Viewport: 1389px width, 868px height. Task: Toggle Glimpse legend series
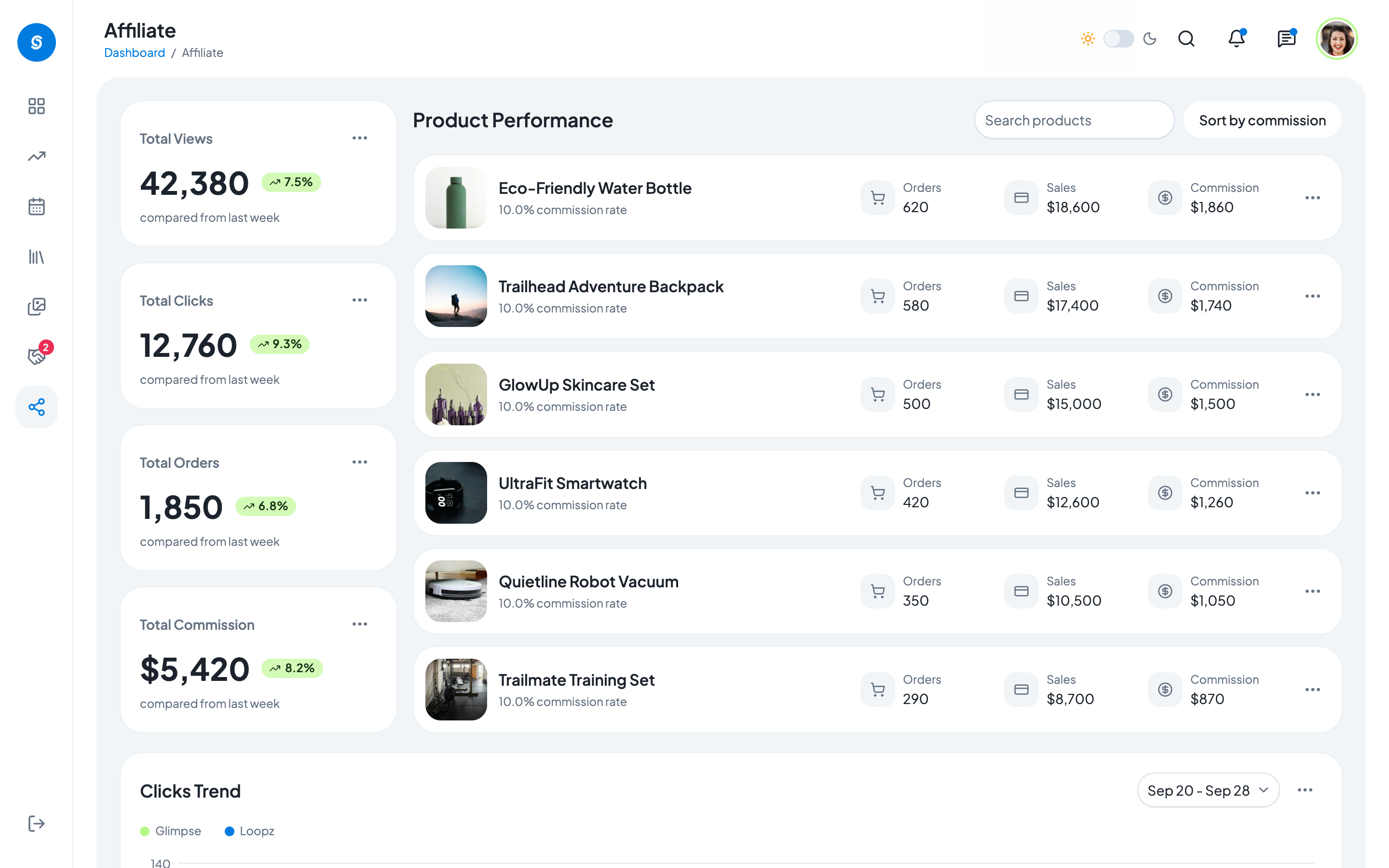pyautogui.click(x=170, y=831)
